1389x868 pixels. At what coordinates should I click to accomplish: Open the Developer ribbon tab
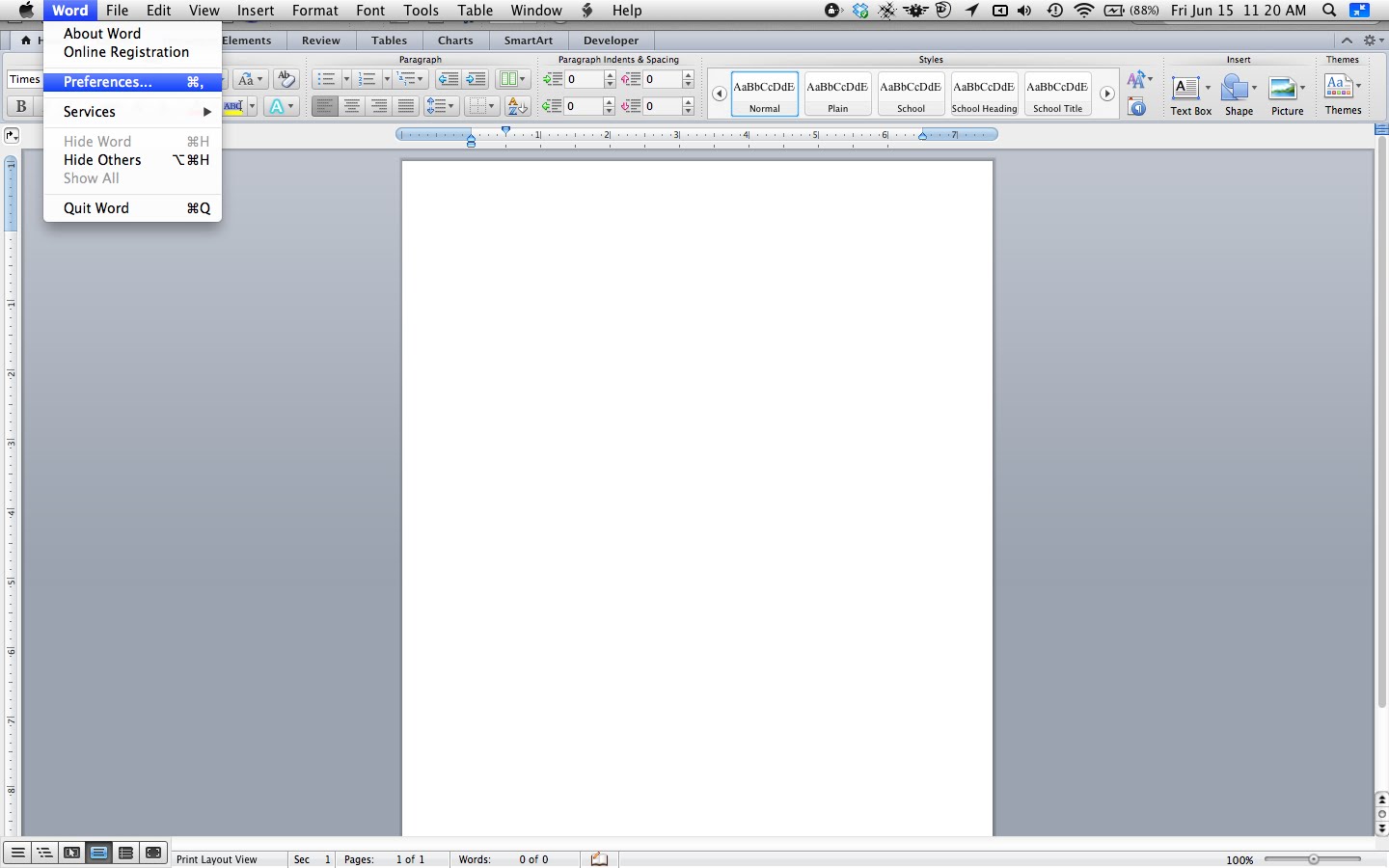(x=612, y=41)
